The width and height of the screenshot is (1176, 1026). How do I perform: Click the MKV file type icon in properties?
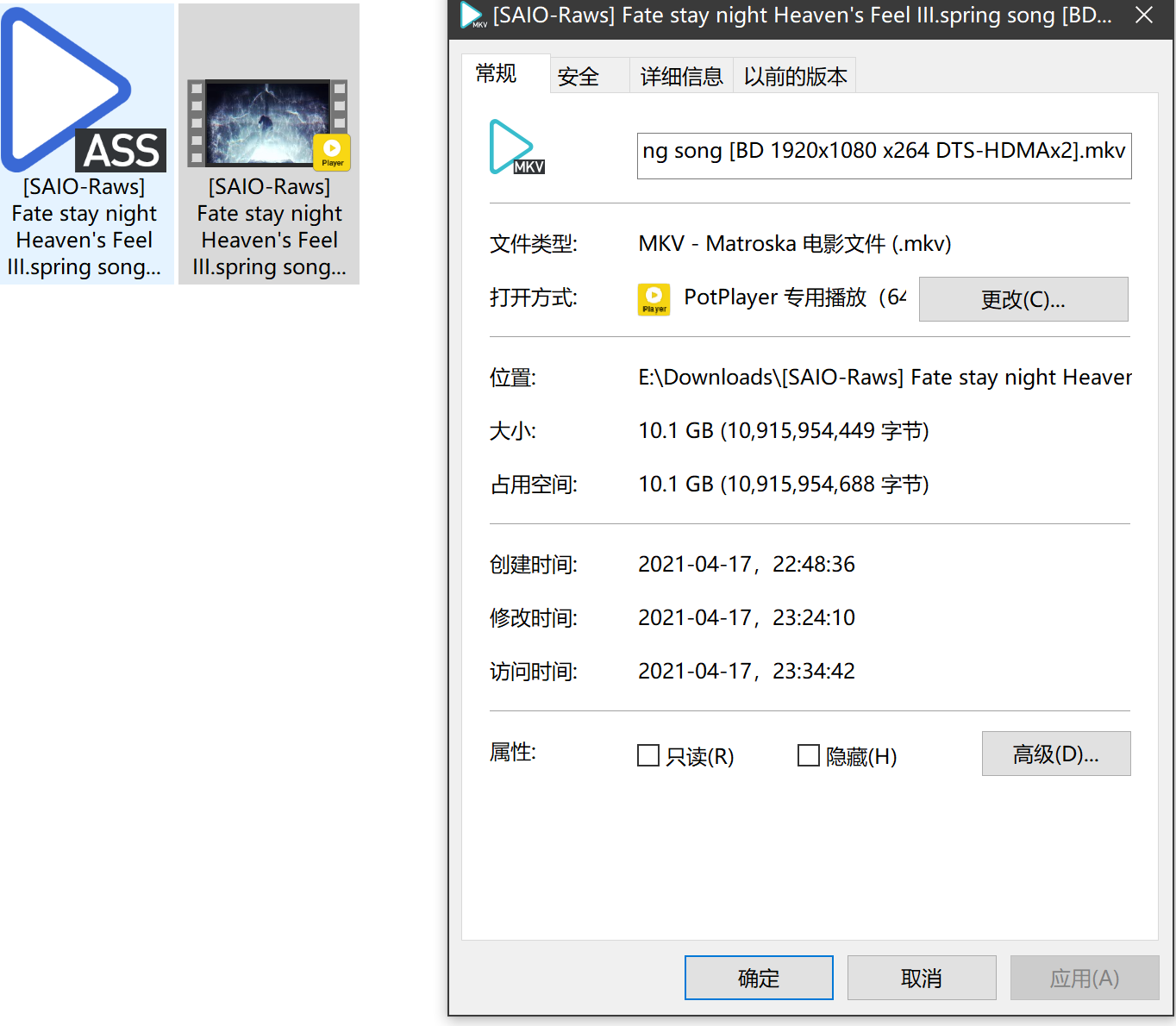[x=516, y=147]
